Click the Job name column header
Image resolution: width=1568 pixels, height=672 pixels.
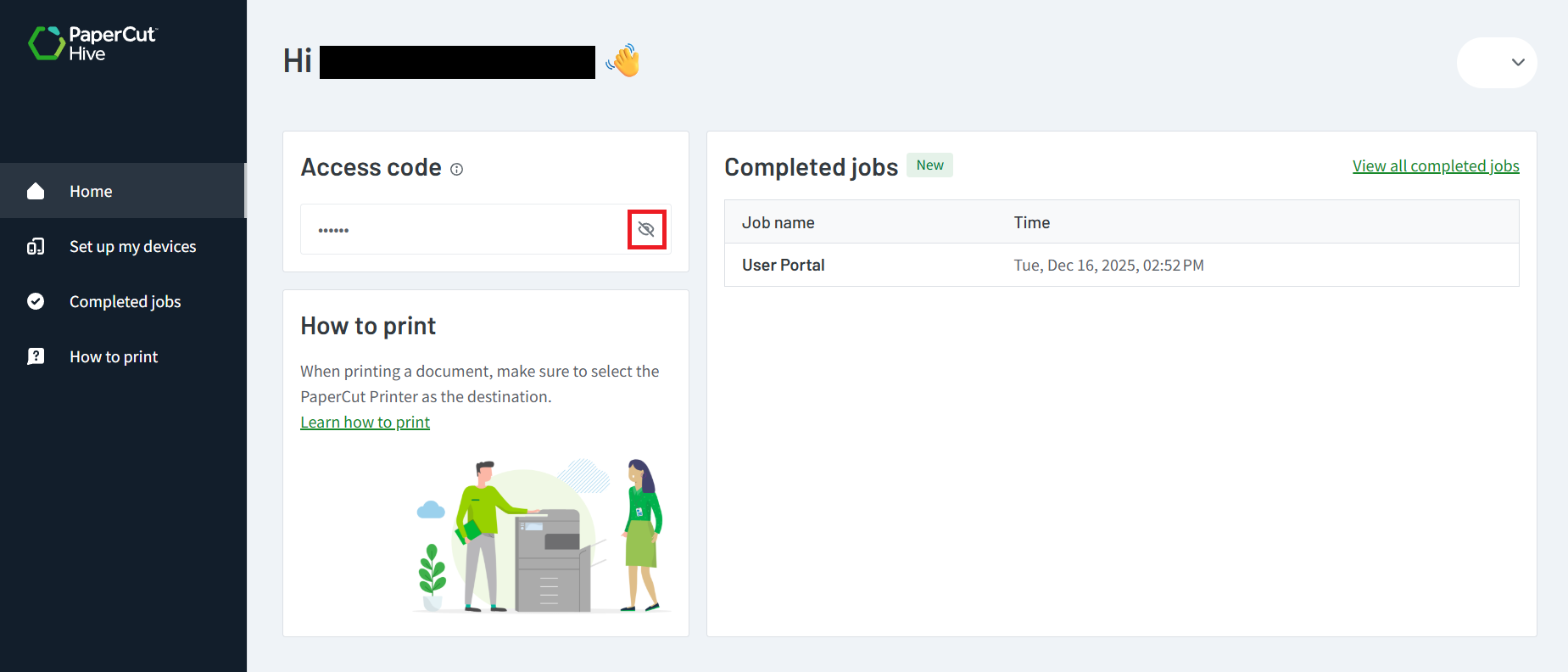coord(778,223)
